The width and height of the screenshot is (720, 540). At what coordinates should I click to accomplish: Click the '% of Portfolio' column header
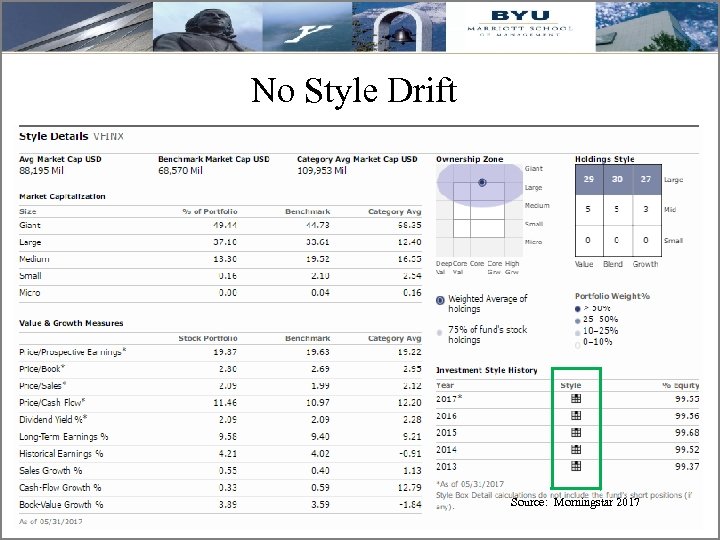[x=210, y=212]
